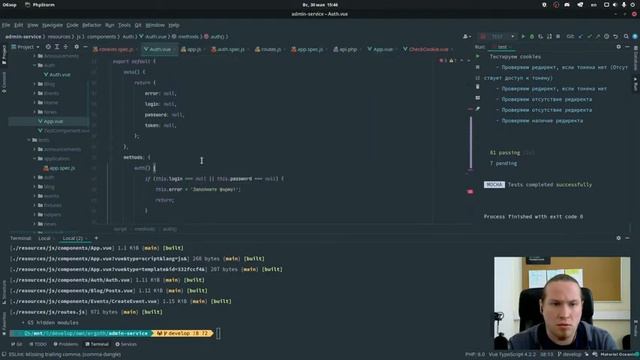
Task: Open the File menu
Action: 6,25
